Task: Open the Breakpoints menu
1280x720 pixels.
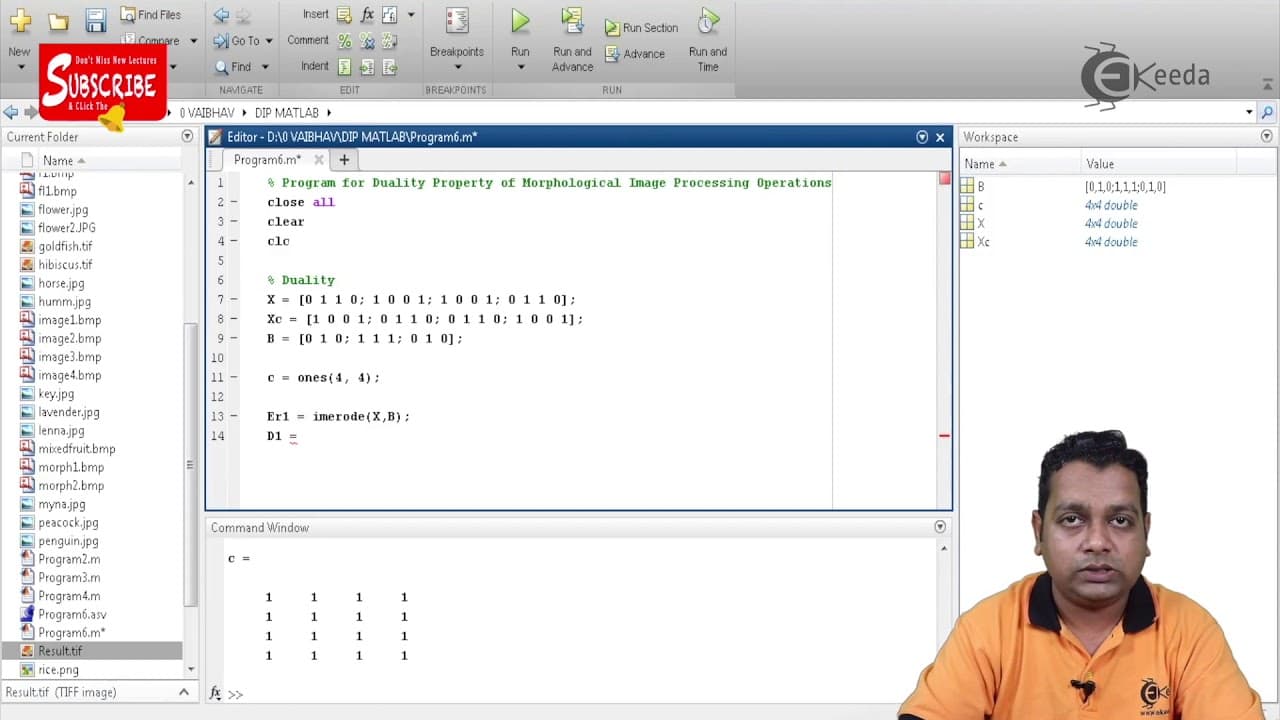Action: click(x=457, y=40)
